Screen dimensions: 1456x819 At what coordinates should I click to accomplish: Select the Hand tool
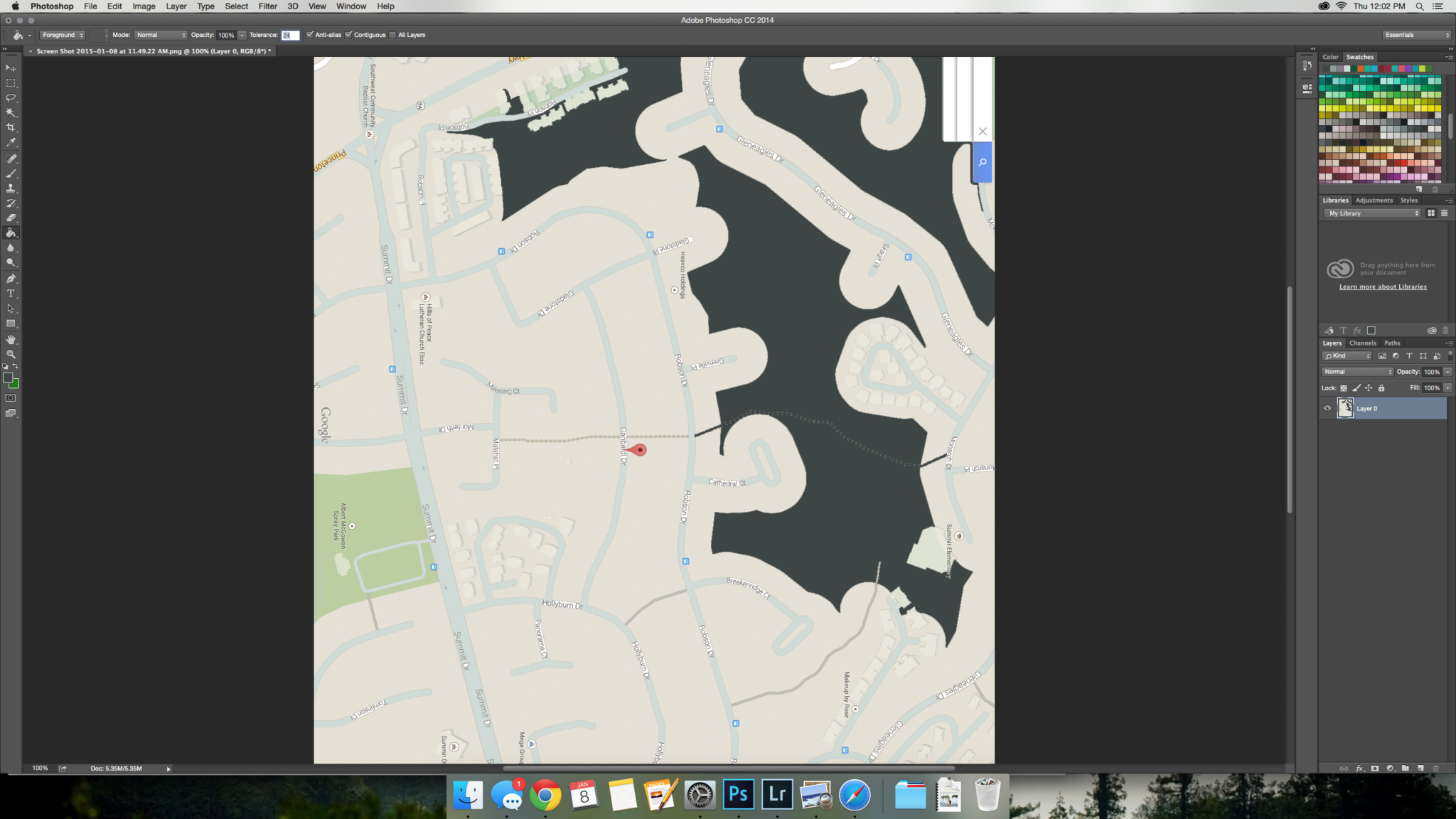[x=11, y=339]
